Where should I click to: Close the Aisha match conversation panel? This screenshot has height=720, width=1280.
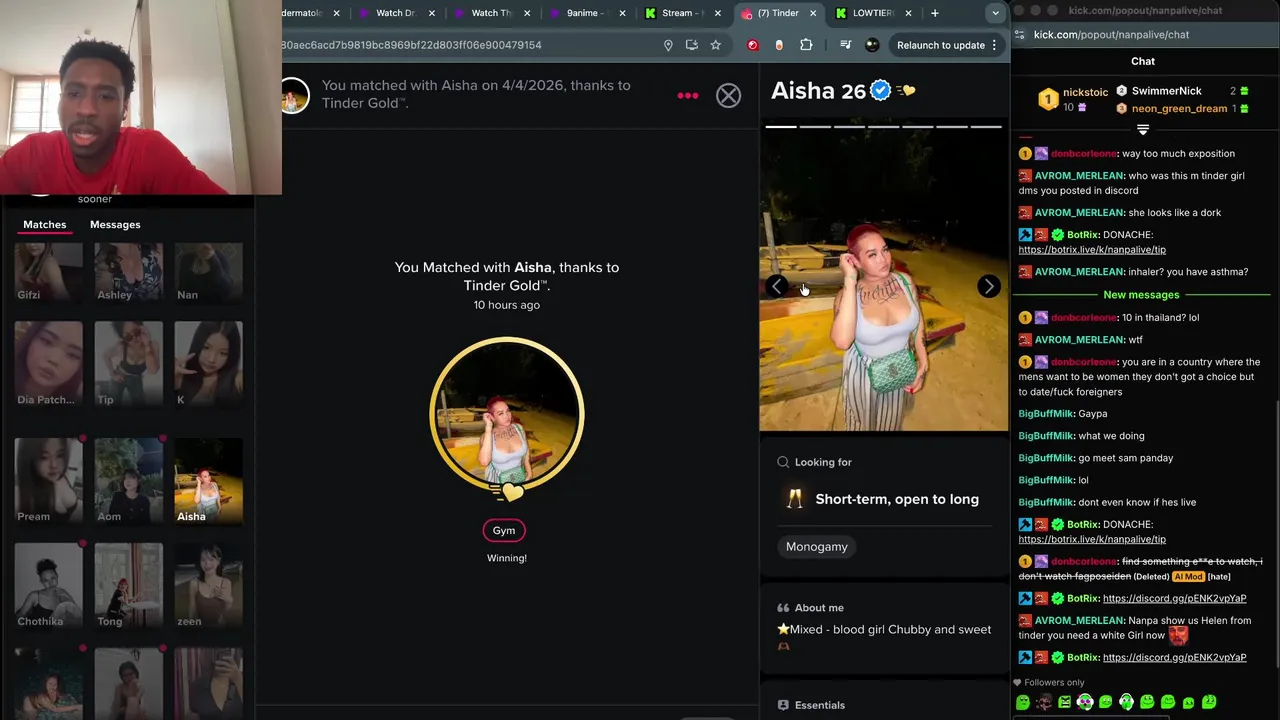click(728, 95)
